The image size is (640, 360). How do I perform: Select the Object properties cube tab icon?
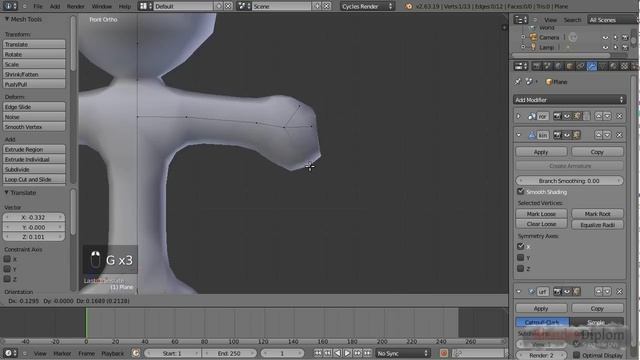[x=569, y=66]
